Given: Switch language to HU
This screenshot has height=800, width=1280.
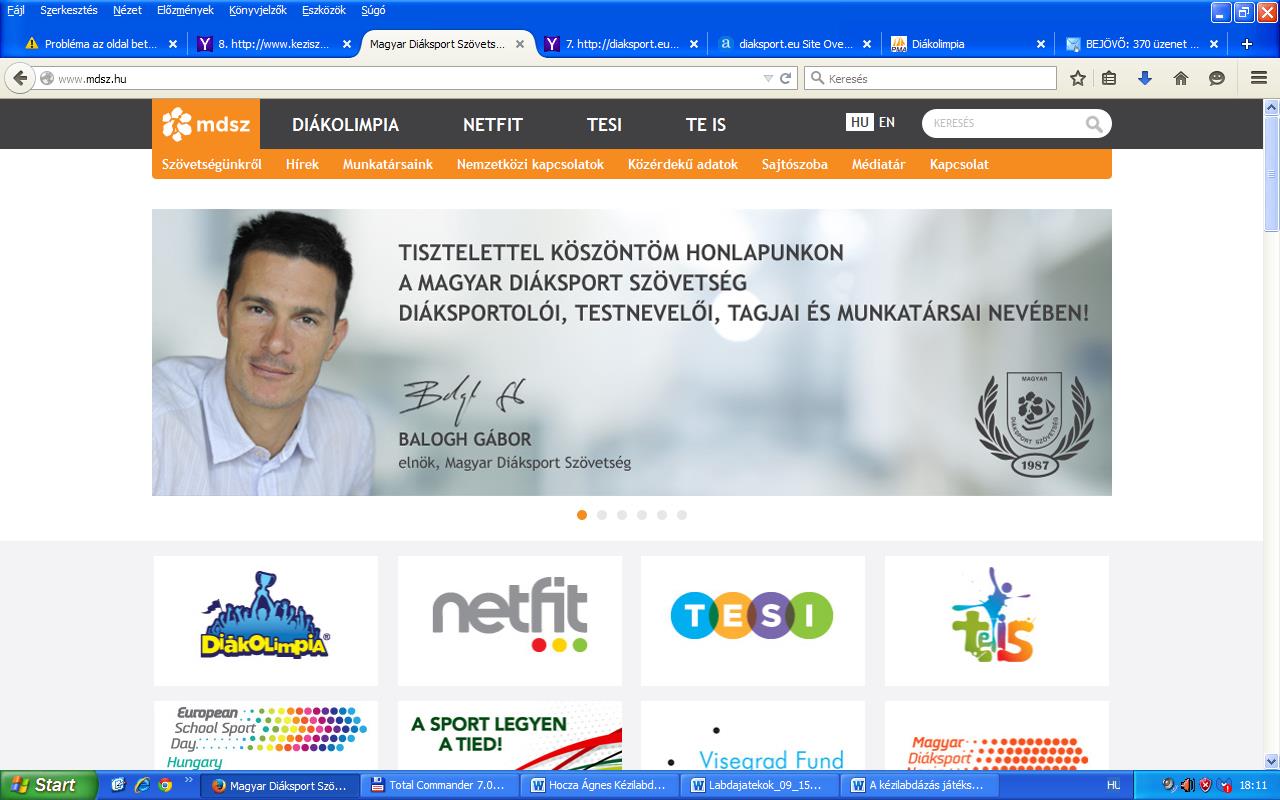Looking at the screenshot, I should [x=859, y=122].
